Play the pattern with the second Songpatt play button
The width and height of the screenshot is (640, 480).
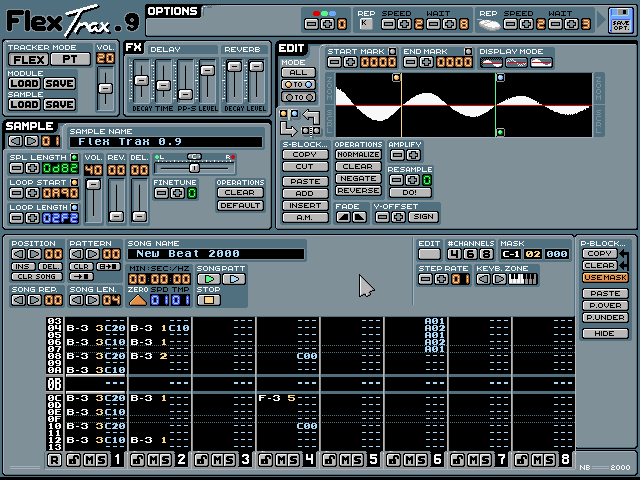[234, 279]
